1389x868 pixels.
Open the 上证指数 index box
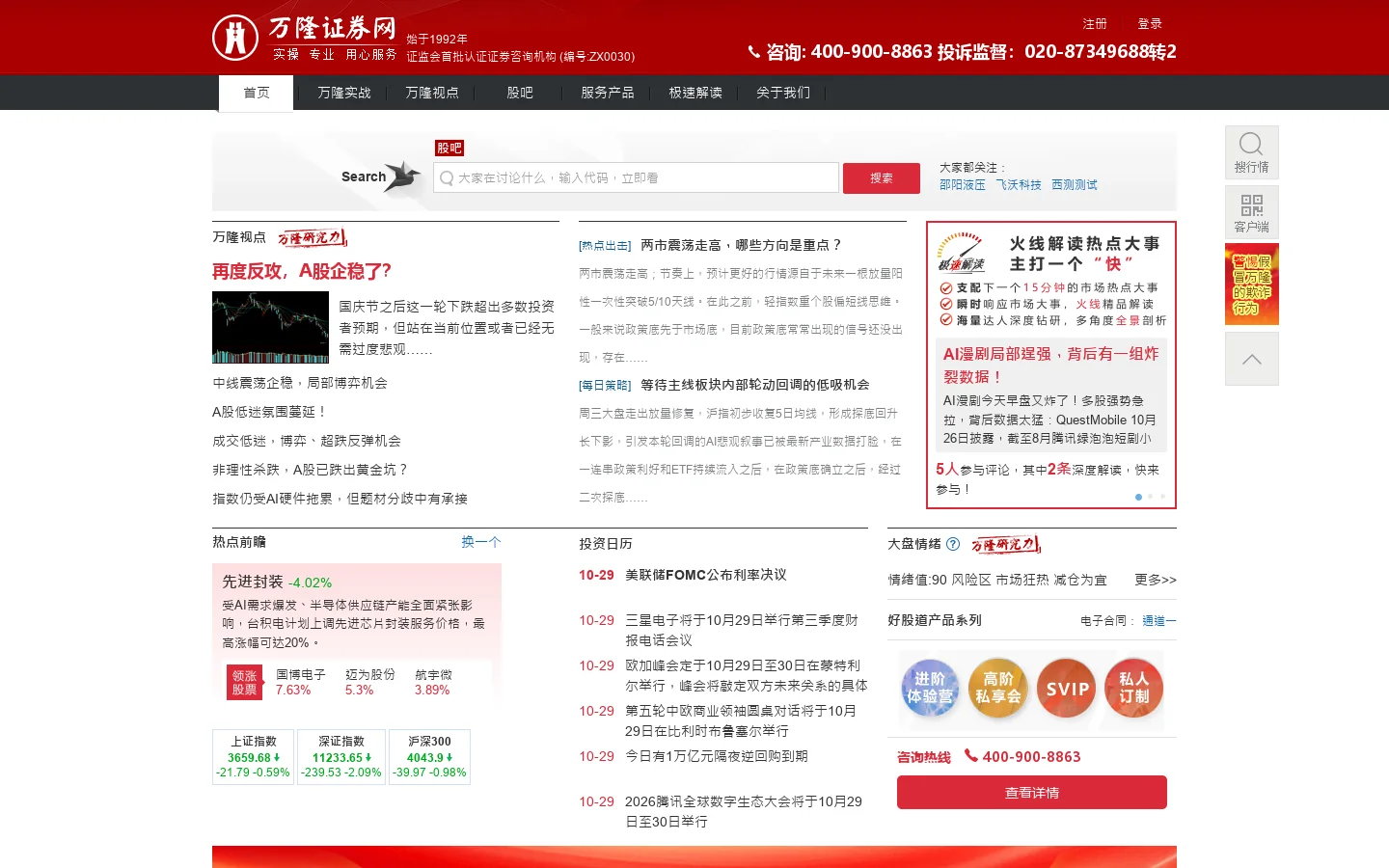point(254,757)
